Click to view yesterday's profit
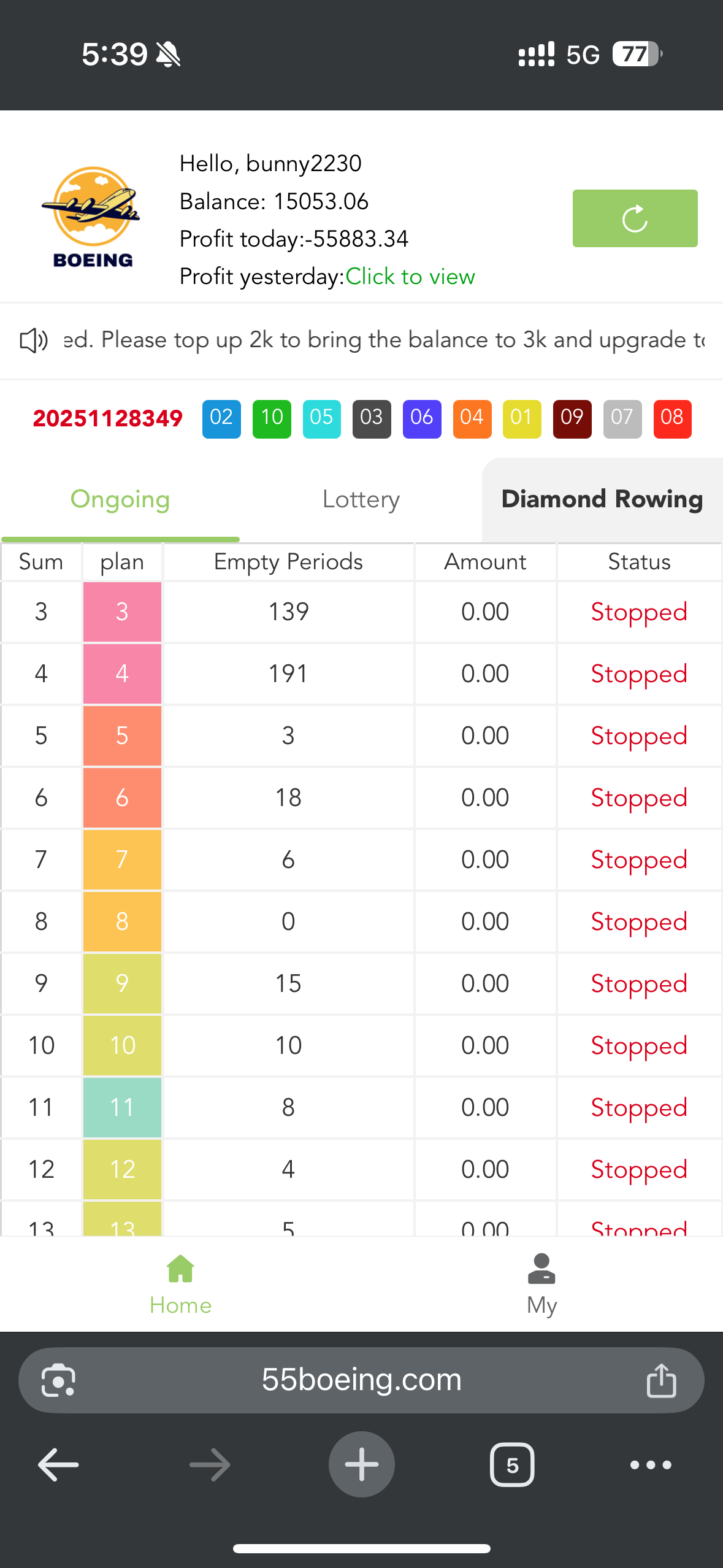This screenshot has height=1568, width=723. (x=410, y=277)
